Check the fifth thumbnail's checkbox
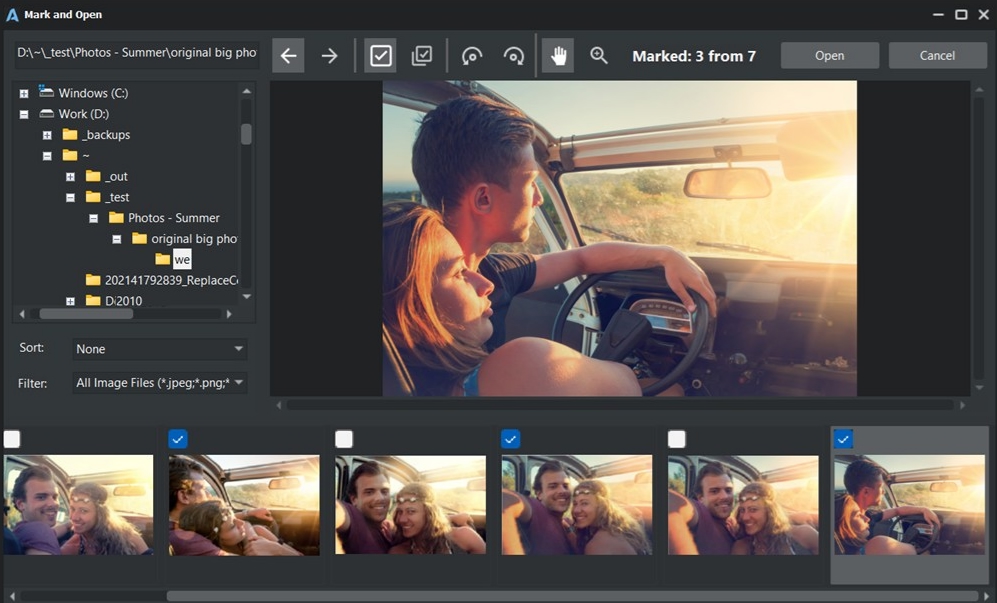 677,439
